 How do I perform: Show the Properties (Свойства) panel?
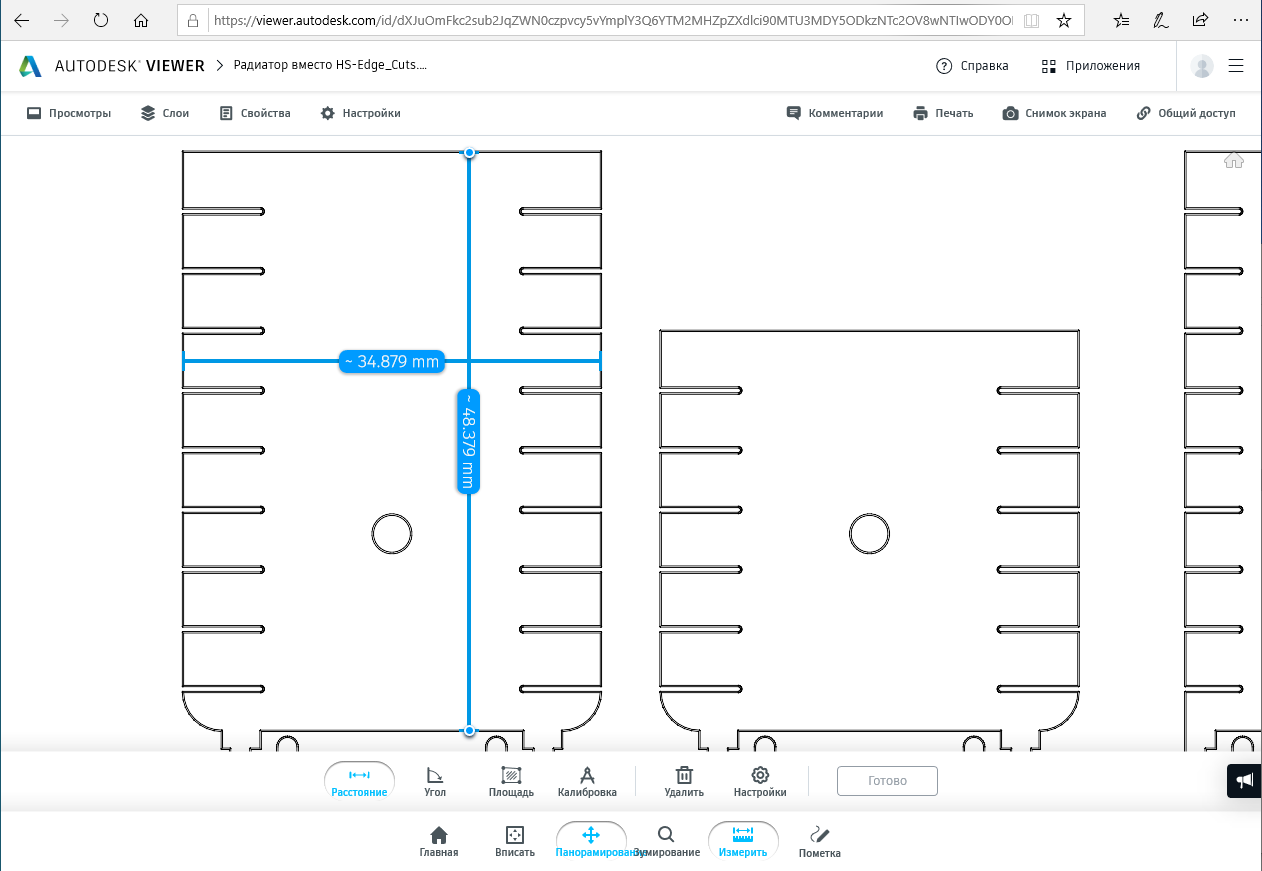255,113
